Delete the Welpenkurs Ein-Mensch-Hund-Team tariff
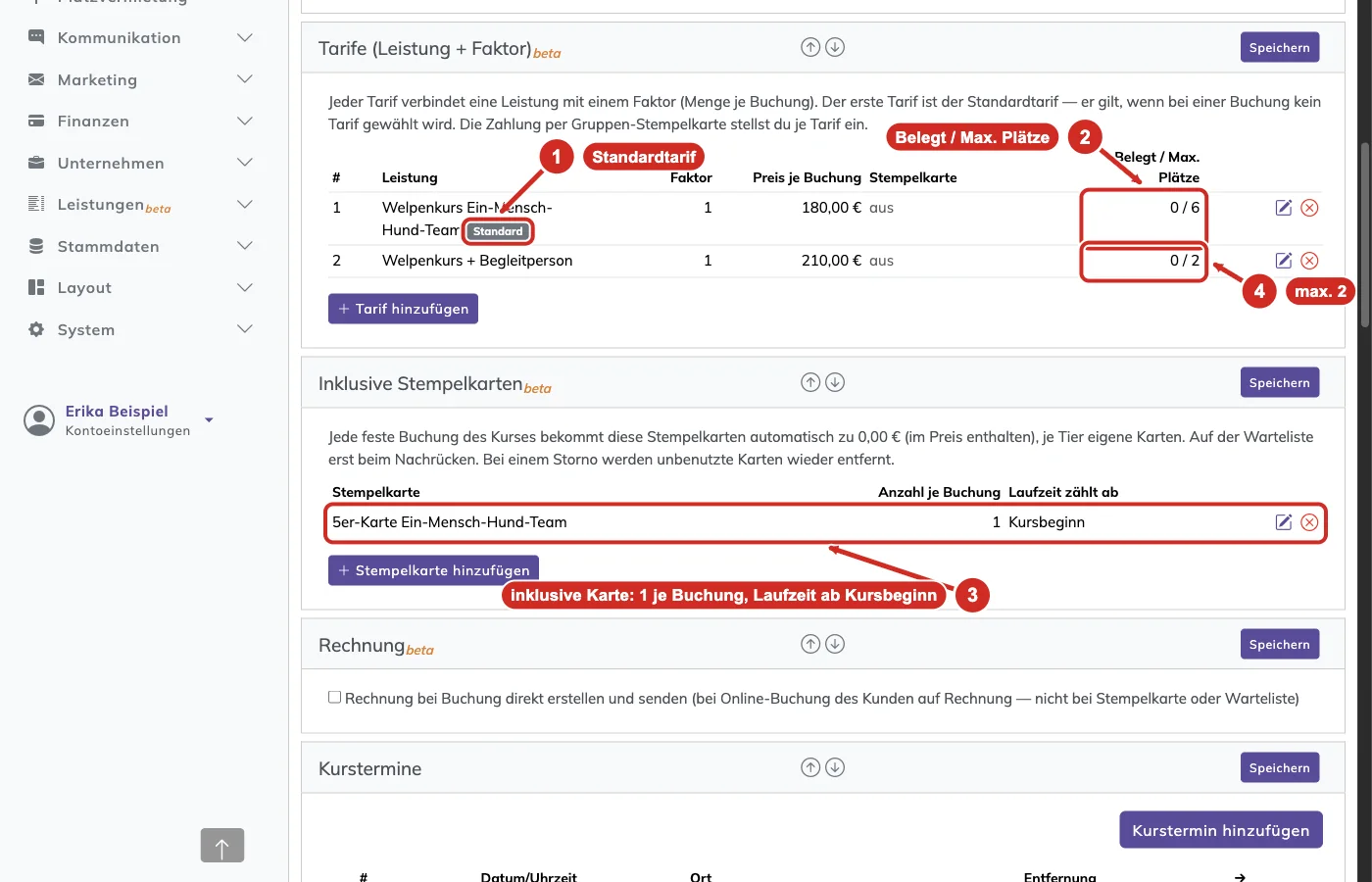1372x882 pixels. point(1309,208)
